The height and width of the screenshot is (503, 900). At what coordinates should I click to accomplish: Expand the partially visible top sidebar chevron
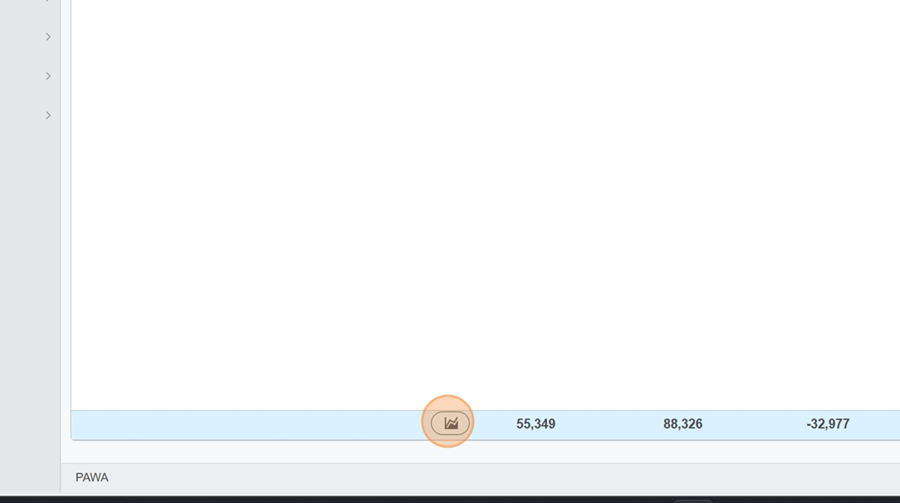coord(48,1)
